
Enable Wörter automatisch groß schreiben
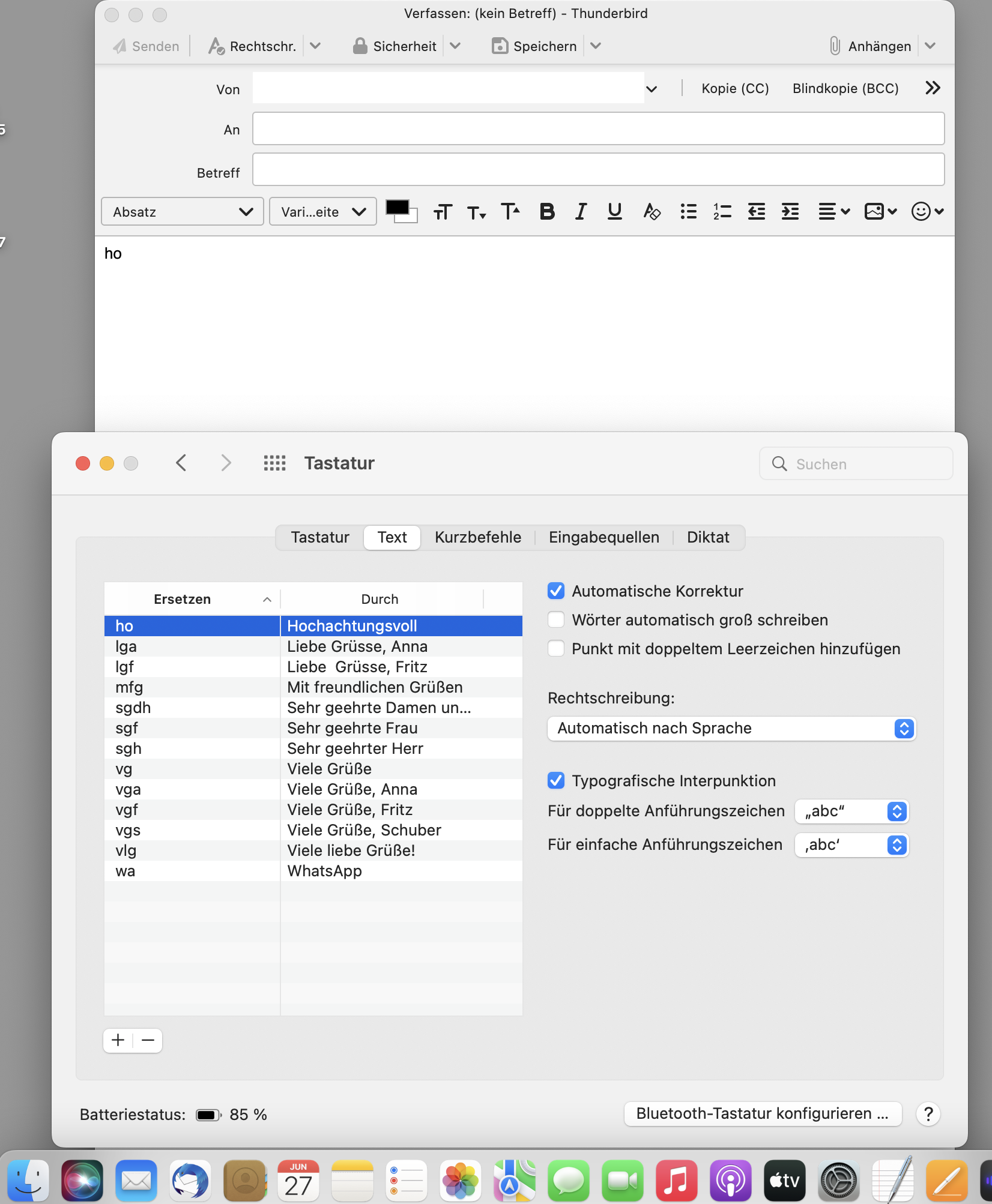pyautogui.click(x=556, y=620)
